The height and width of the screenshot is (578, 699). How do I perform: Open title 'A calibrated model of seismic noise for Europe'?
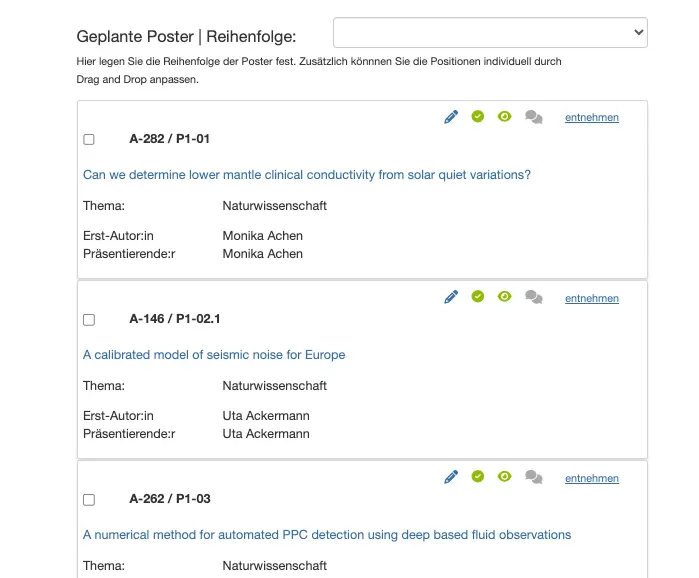click(214, 355)
